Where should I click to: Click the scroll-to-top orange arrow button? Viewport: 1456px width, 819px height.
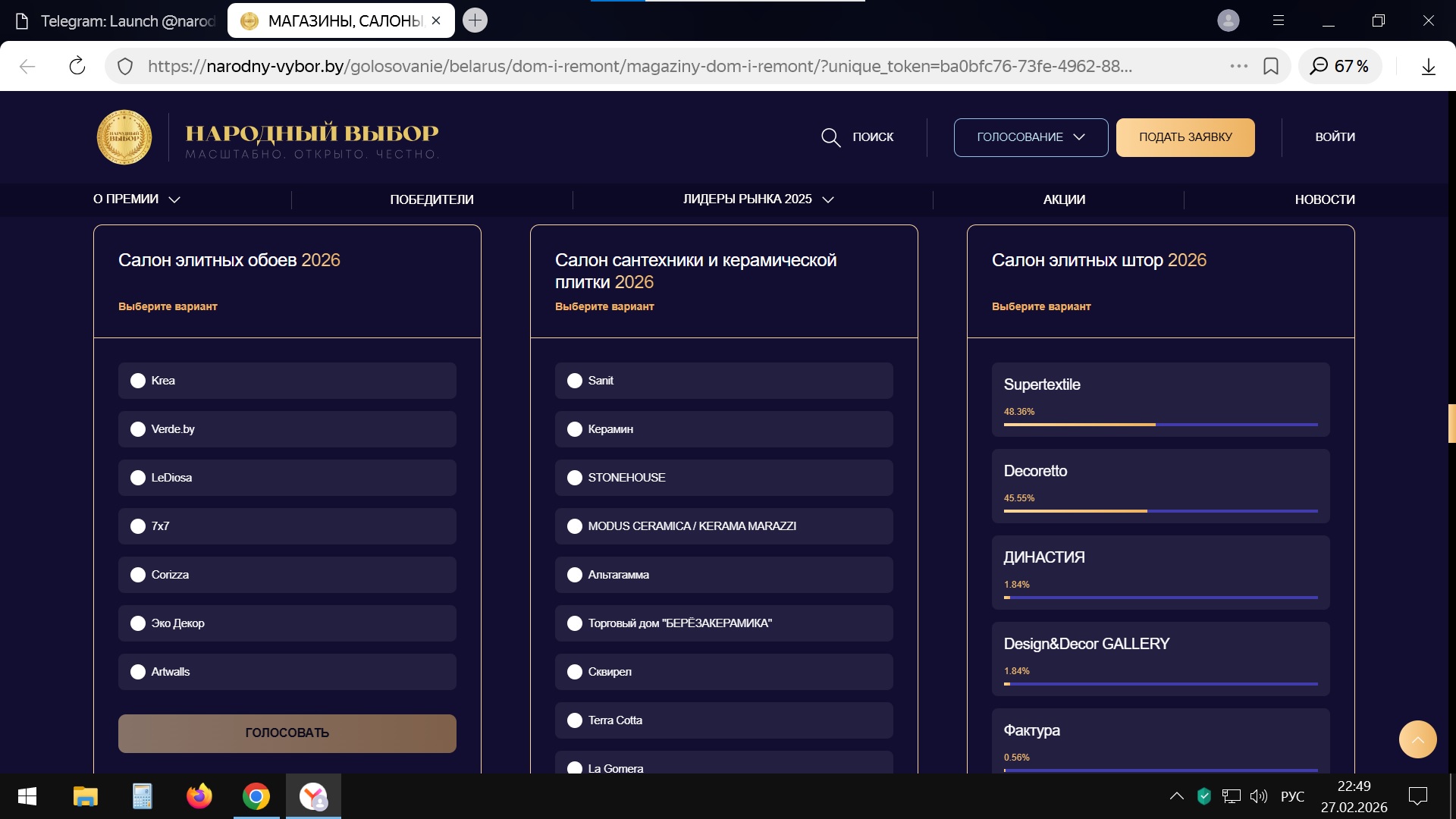click(x=1417, y=739)
